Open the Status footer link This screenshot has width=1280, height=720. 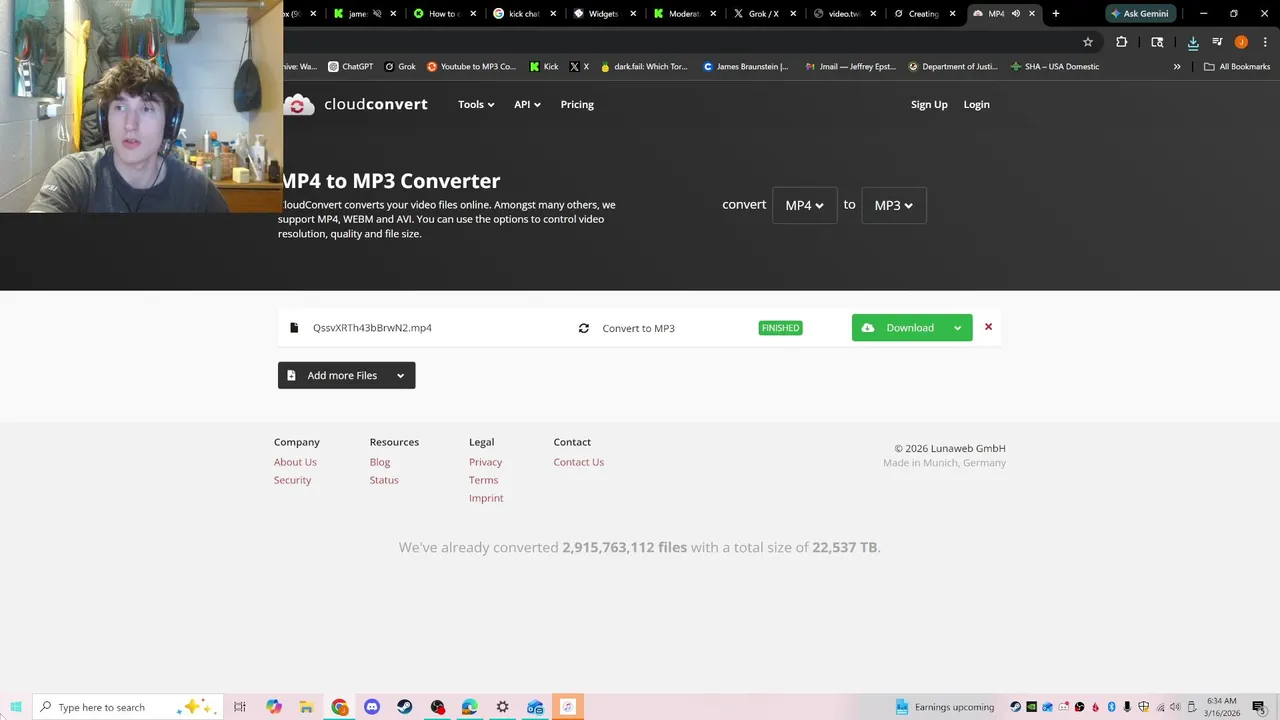tap(384, 480)
